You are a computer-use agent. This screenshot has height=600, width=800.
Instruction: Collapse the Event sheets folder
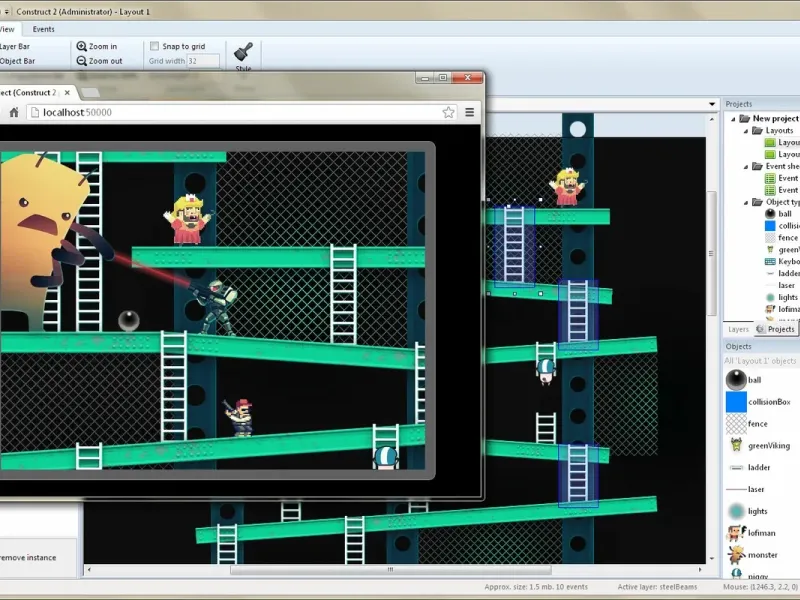(746, 166)
